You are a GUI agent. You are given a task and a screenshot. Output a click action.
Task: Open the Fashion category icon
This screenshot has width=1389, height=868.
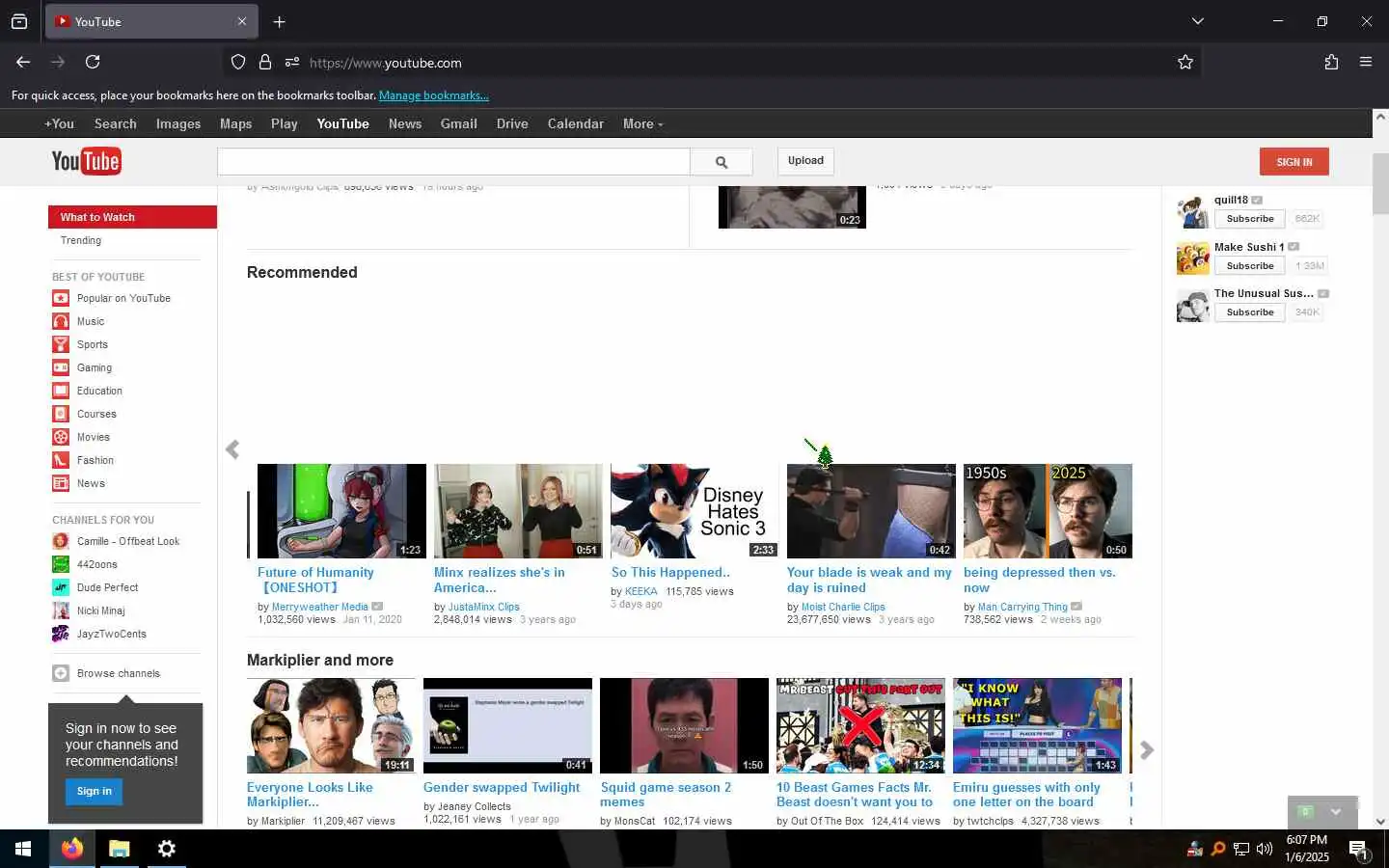click(61, 460)
